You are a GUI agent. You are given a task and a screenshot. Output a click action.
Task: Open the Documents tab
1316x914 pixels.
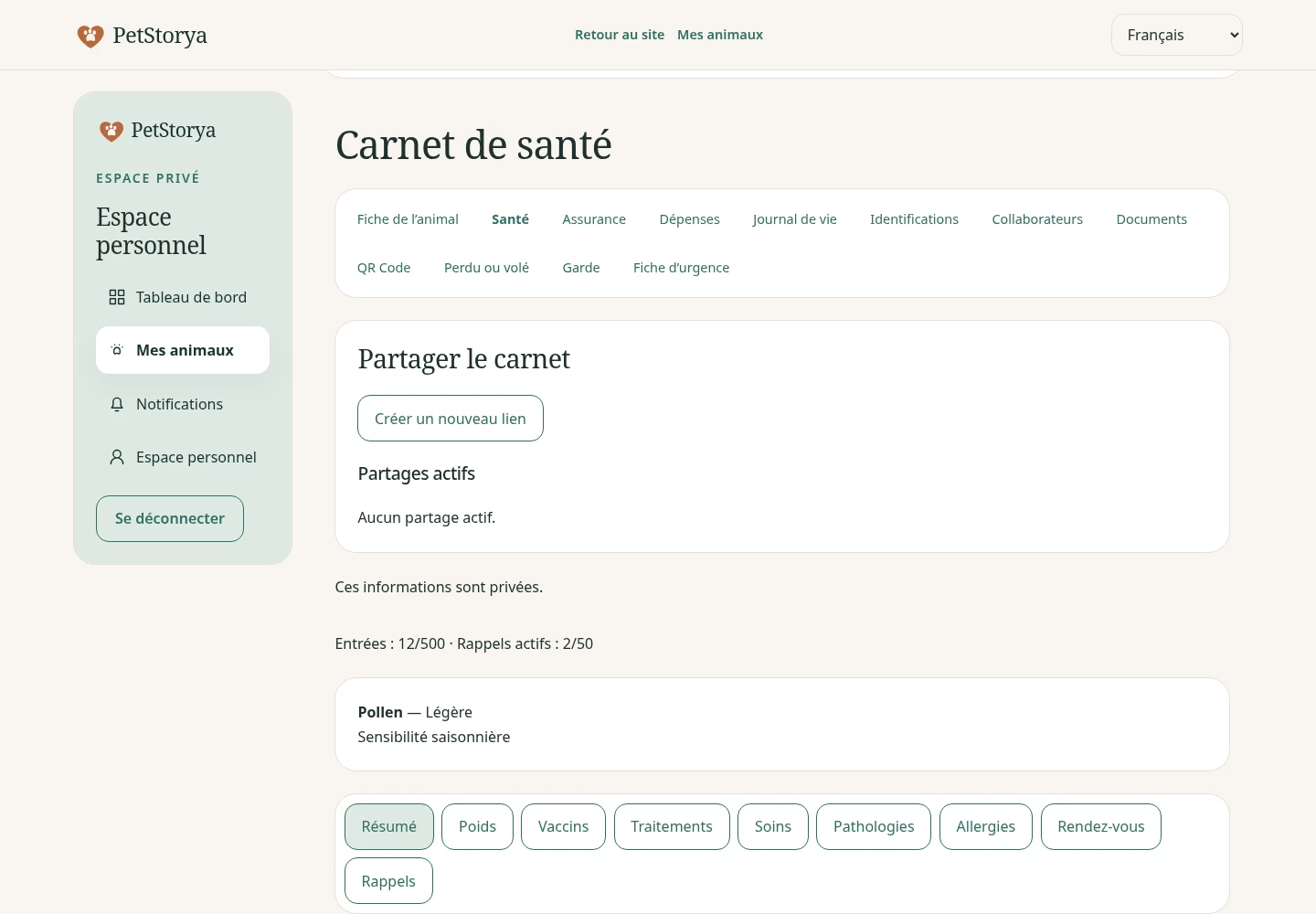[1151, 219]
